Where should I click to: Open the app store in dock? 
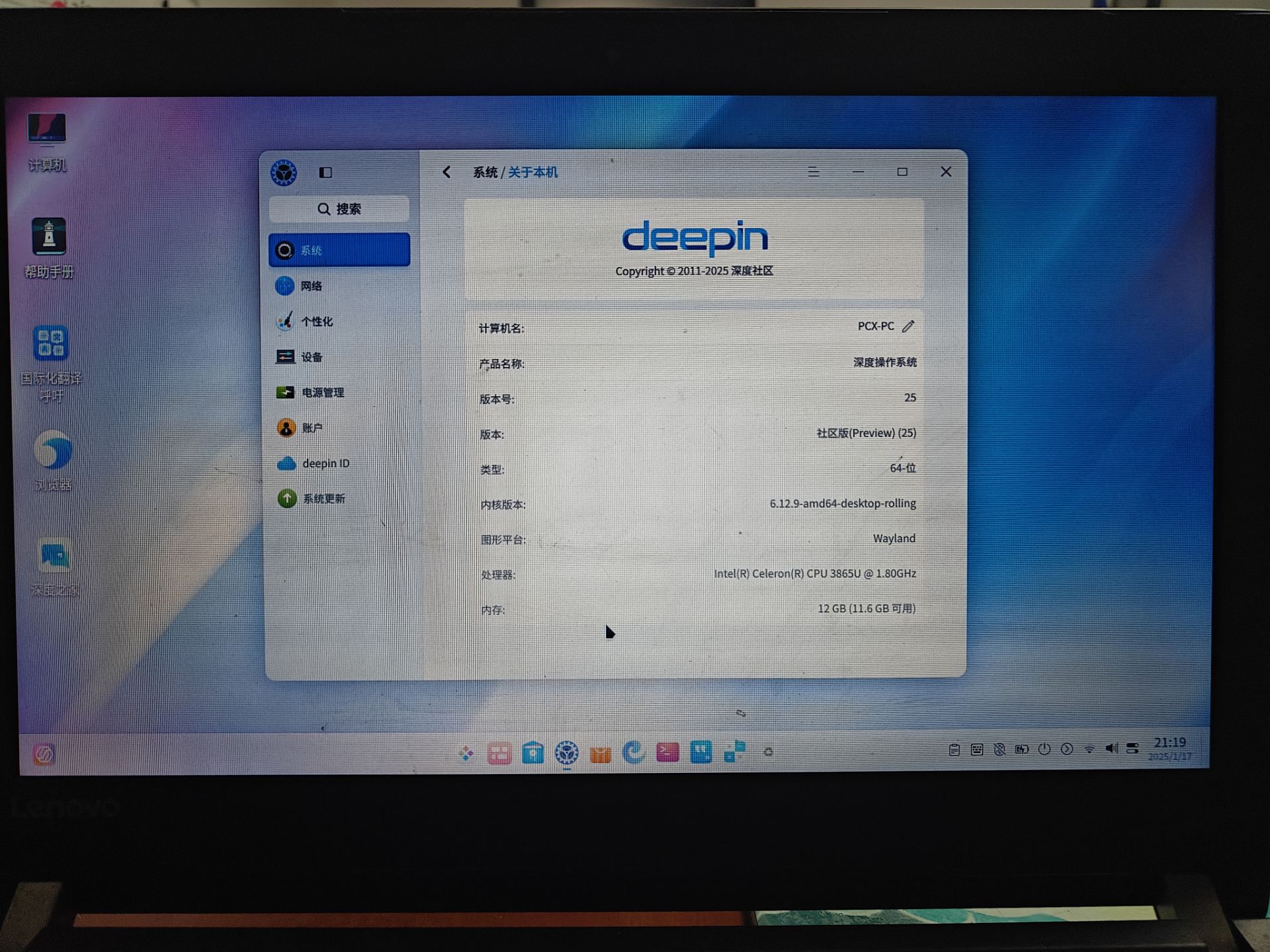click(532, 752)
